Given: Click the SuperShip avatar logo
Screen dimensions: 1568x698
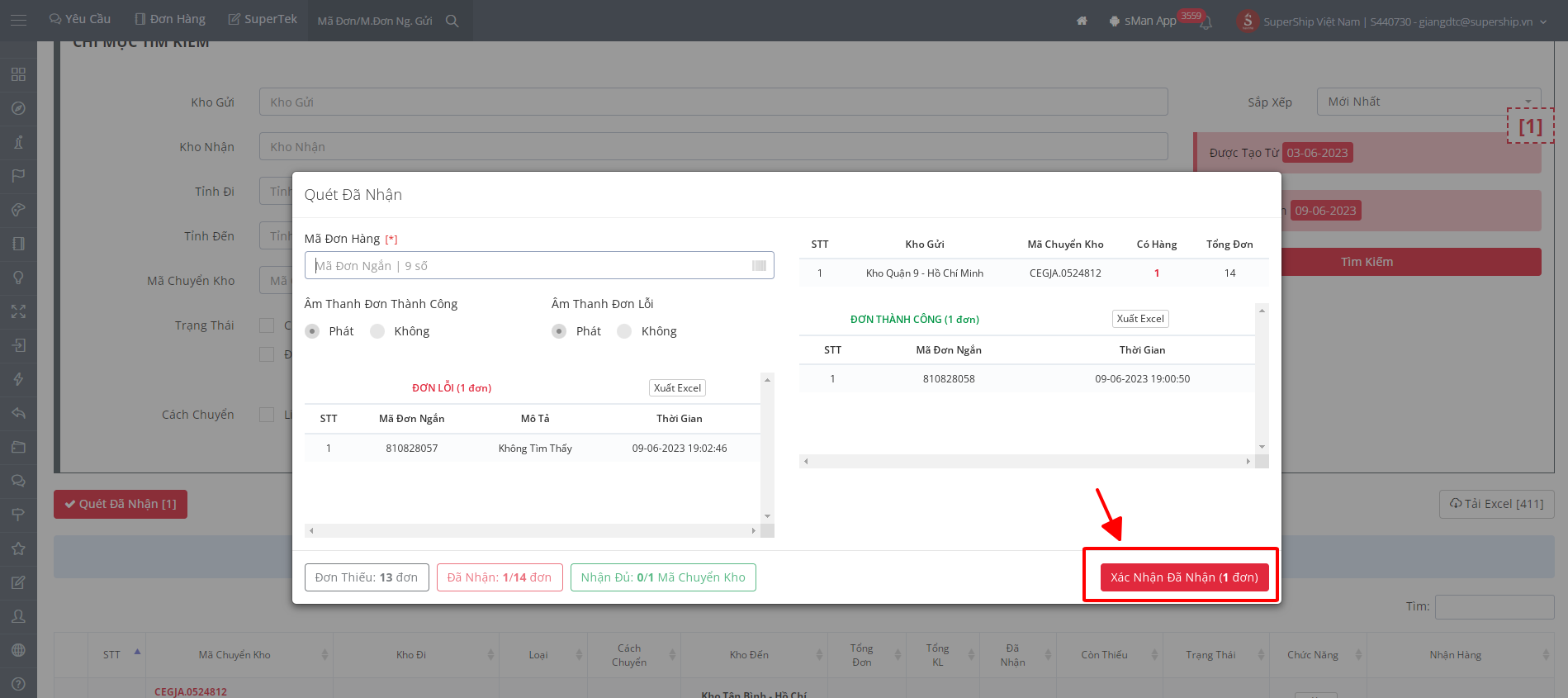Looking at the screenshot, I should pyautogui.click(x=1248, y=21).
